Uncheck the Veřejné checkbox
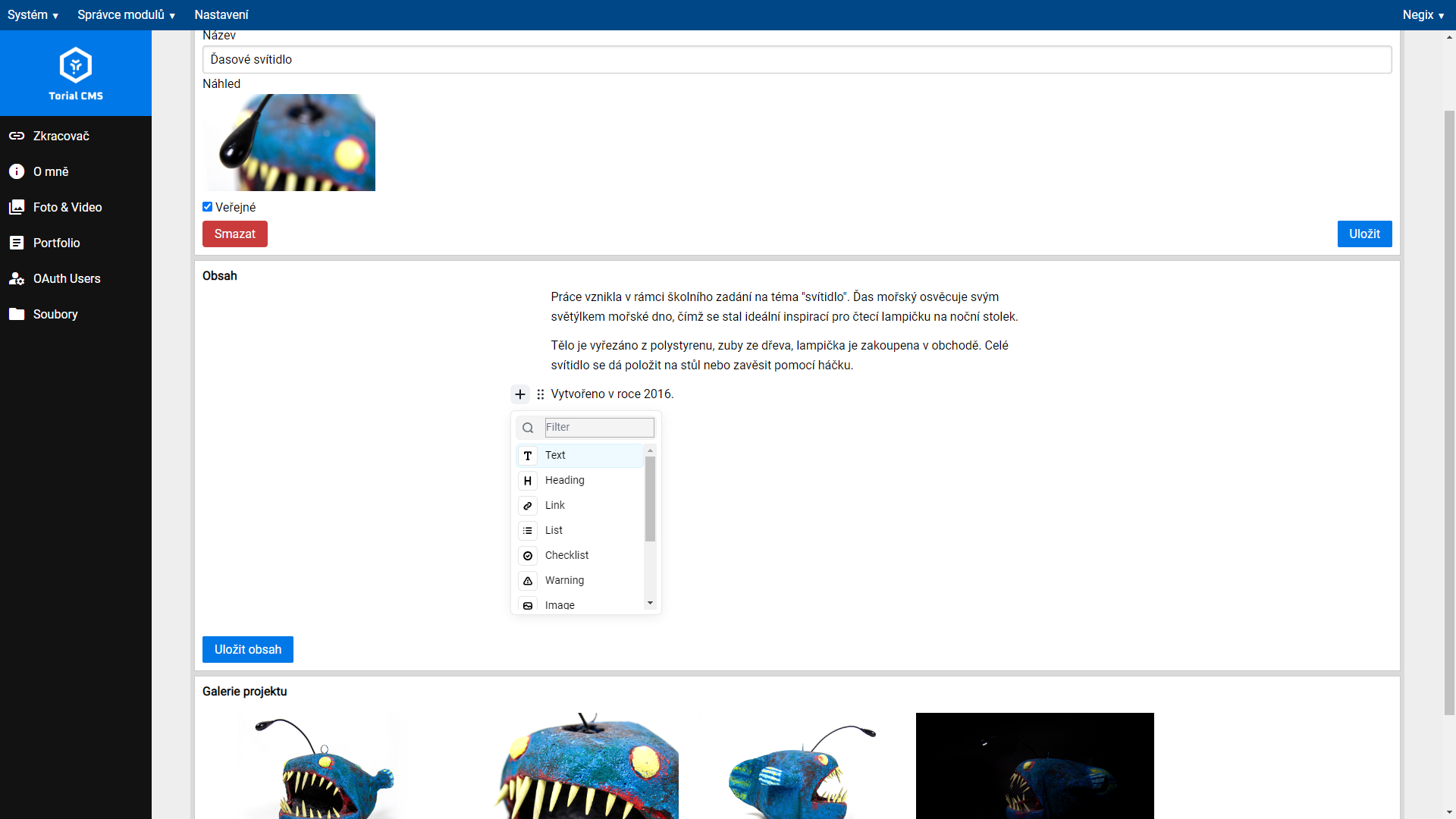 [207, 207]
